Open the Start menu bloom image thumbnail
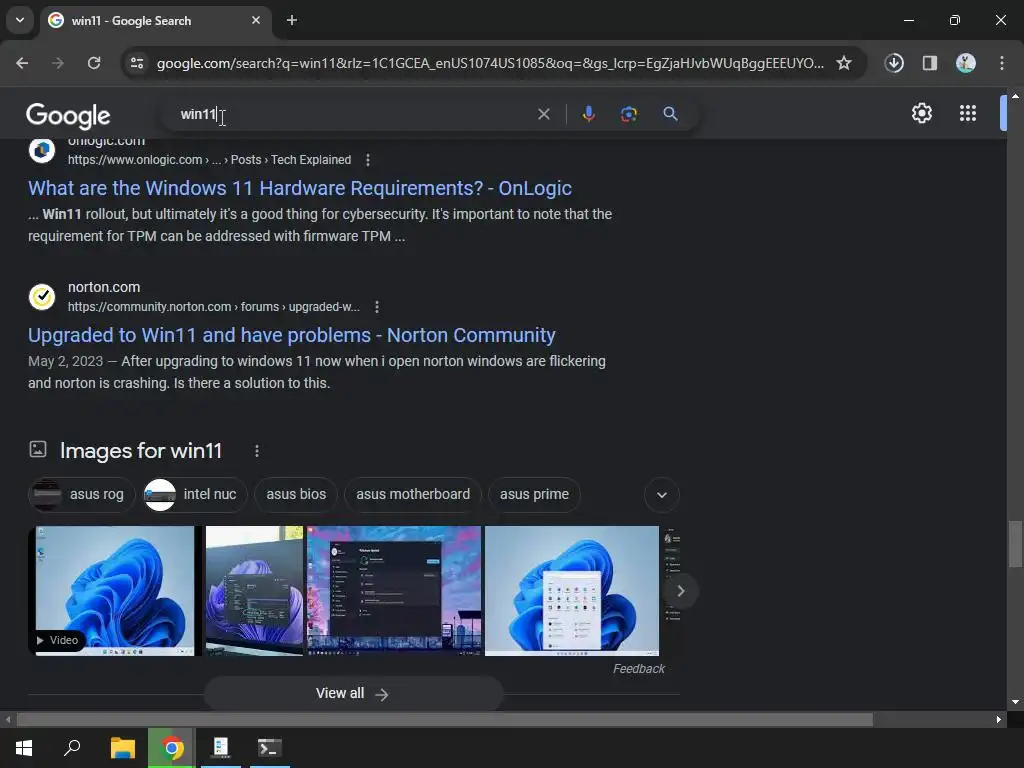 [572, 591]
